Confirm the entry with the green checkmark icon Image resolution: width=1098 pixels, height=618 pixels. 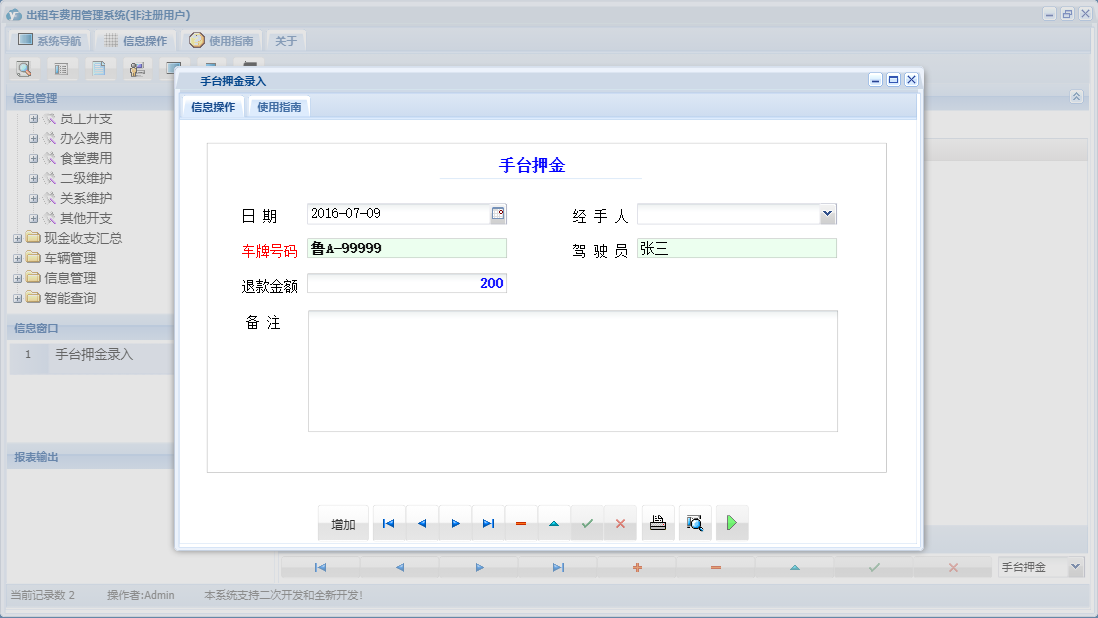click(587, 522)
